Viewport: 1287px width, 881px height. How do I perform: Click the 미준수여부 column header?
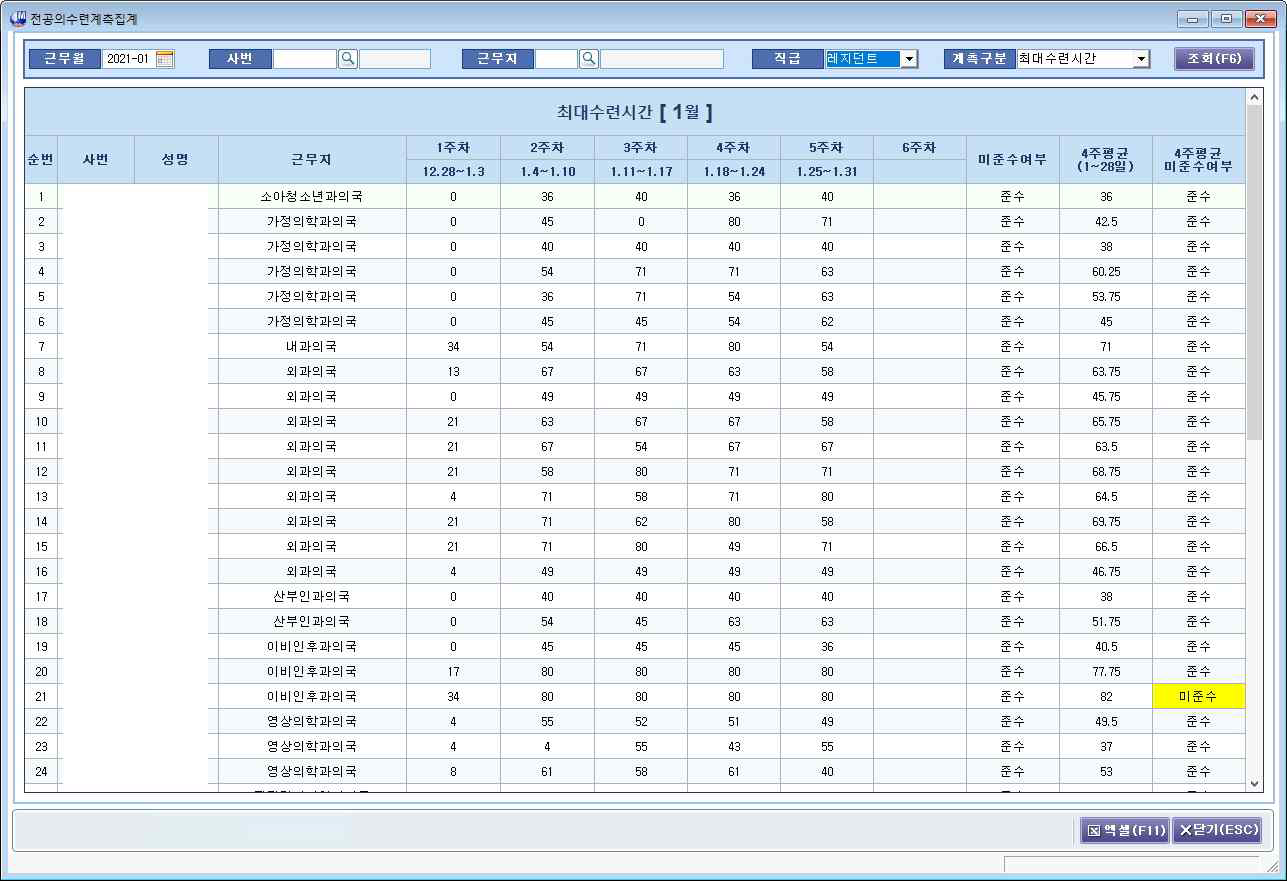[1012, 160]
